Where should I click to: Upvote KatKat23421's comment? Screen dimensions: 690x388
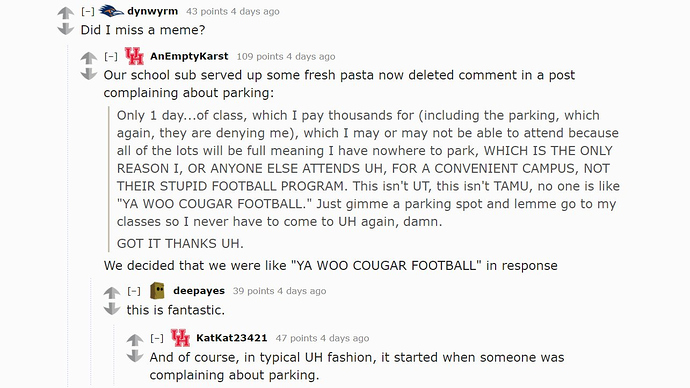point(135,340)
